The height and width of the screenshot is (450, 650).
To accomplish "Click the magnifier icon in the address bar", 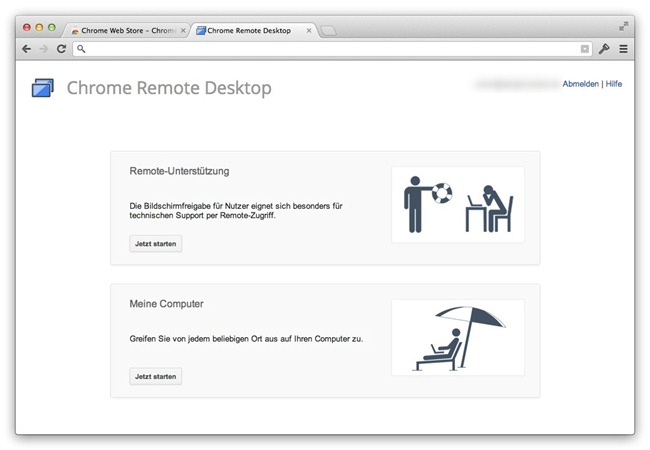I will pos(82,48).
